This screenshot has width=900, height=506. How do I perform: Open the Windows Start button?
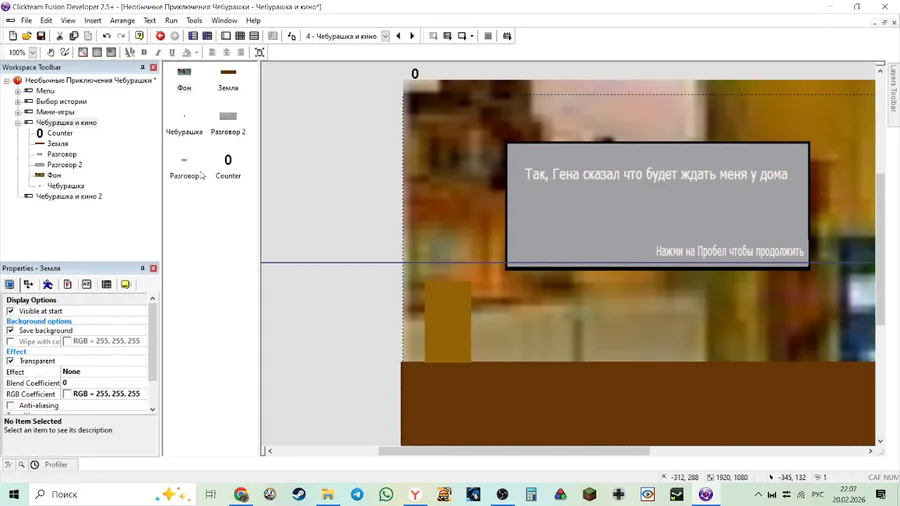14,494
